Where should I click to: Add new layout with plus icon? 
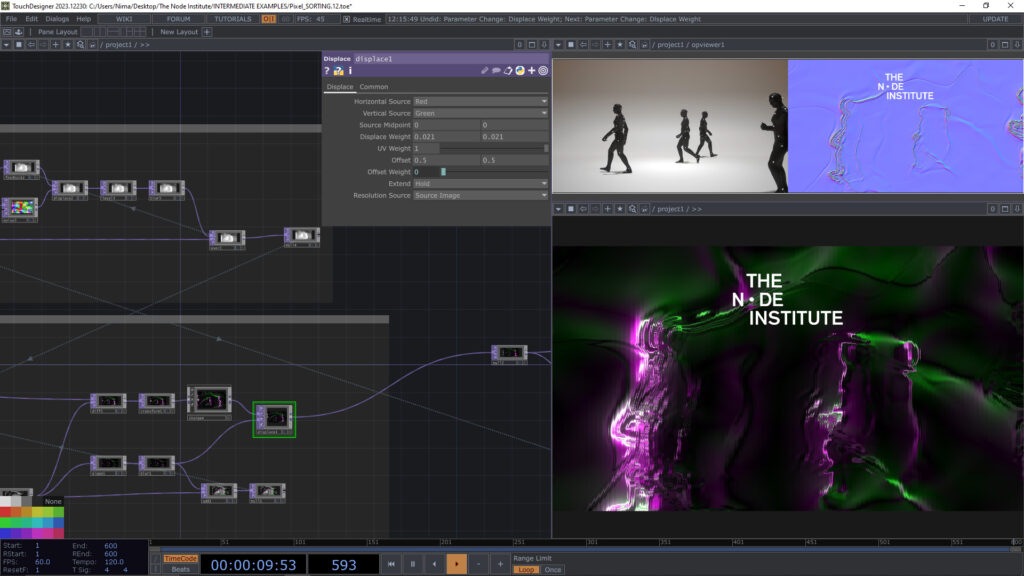(207, 32)
